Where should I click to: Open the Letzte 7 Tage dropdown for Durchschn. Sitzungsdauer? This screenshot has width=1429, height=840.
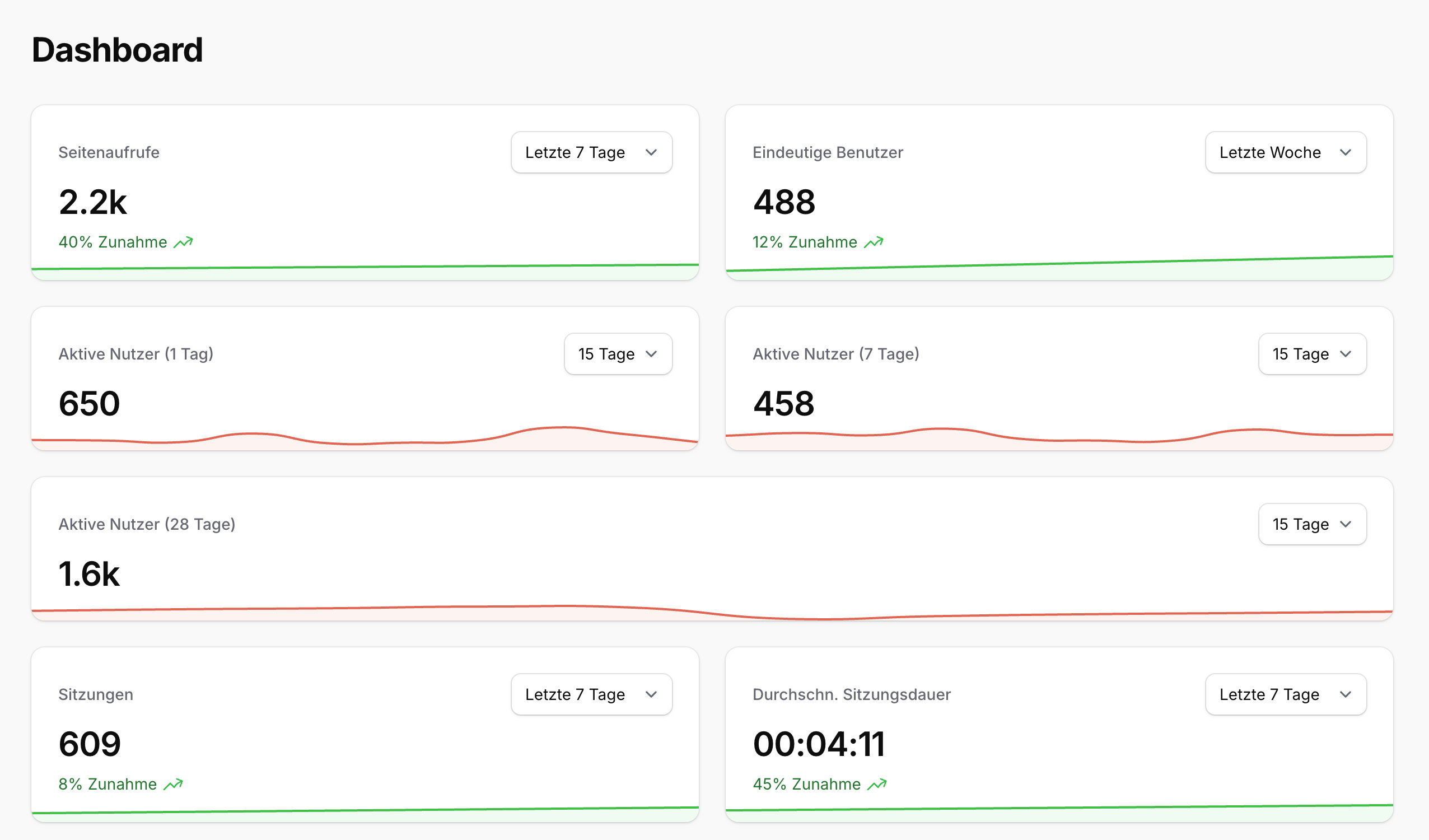[1285, 694]
